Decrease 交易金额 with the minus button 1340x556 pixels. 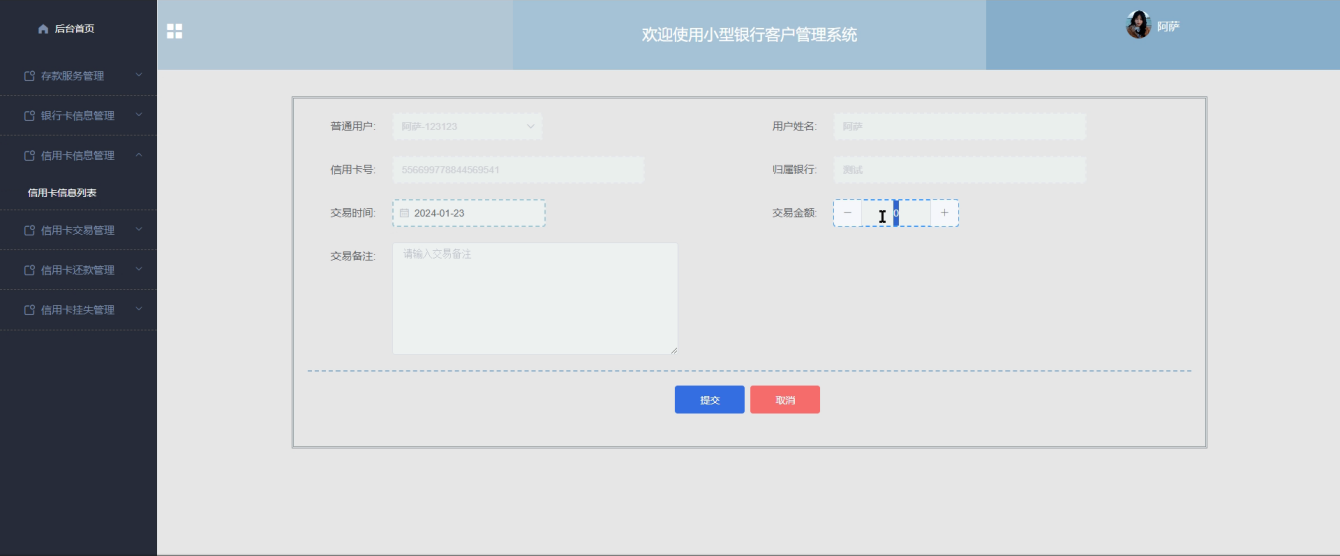click(848, 213)
